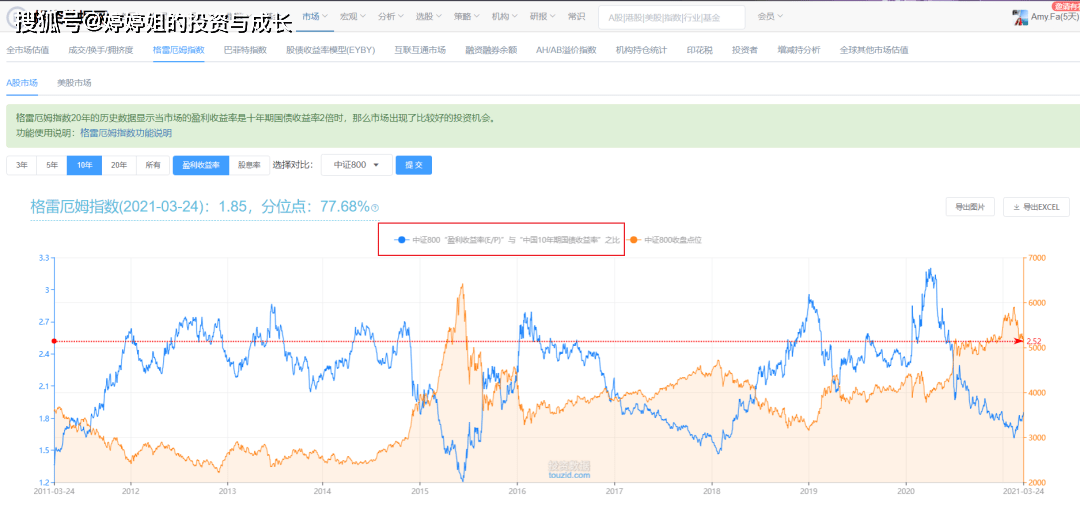Click the help icon beside 分位点 77.68%
This screenshot has height=505, width=1080.
tap(375, 208)
